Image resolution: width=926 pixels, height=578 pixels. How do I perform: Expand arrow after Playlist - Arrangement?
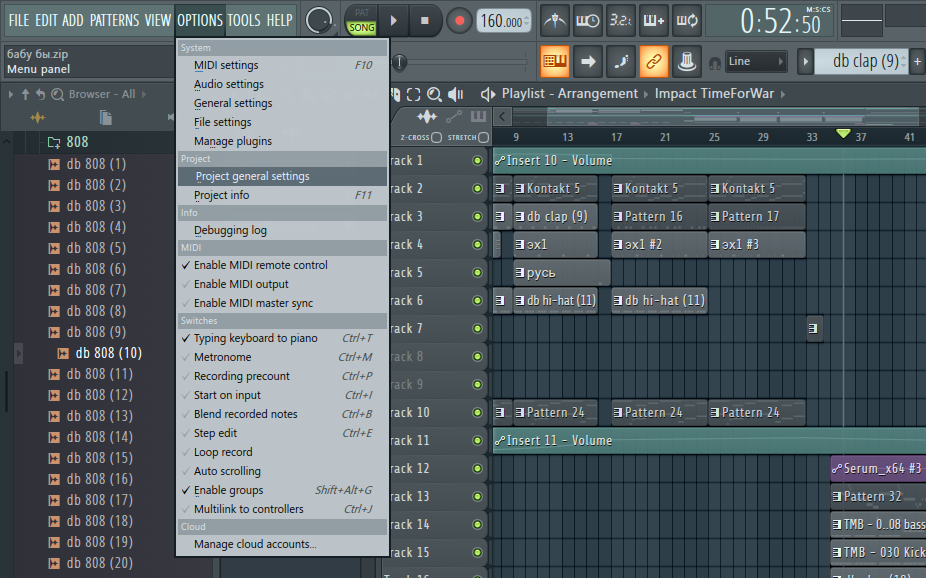(645, 94)
